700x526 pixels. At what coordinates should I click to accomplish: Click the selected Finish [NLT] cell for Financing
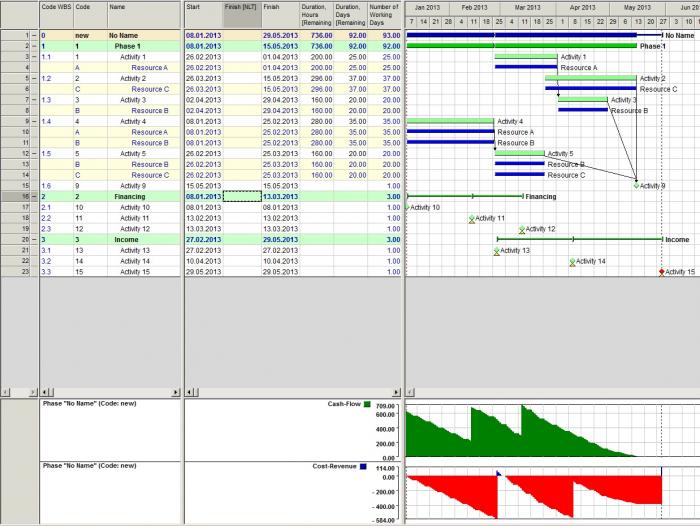[242, 196]
